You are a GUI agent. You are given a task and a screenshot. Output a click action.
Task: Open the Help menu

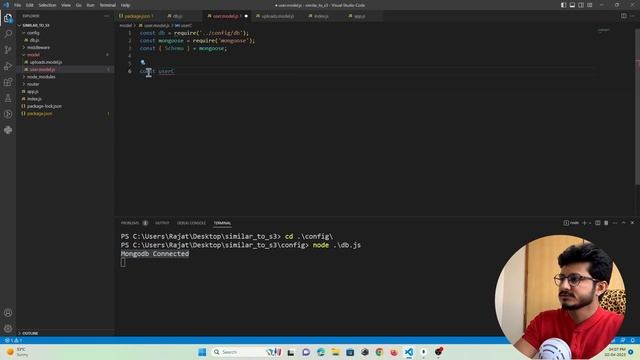tap(125, 5)
